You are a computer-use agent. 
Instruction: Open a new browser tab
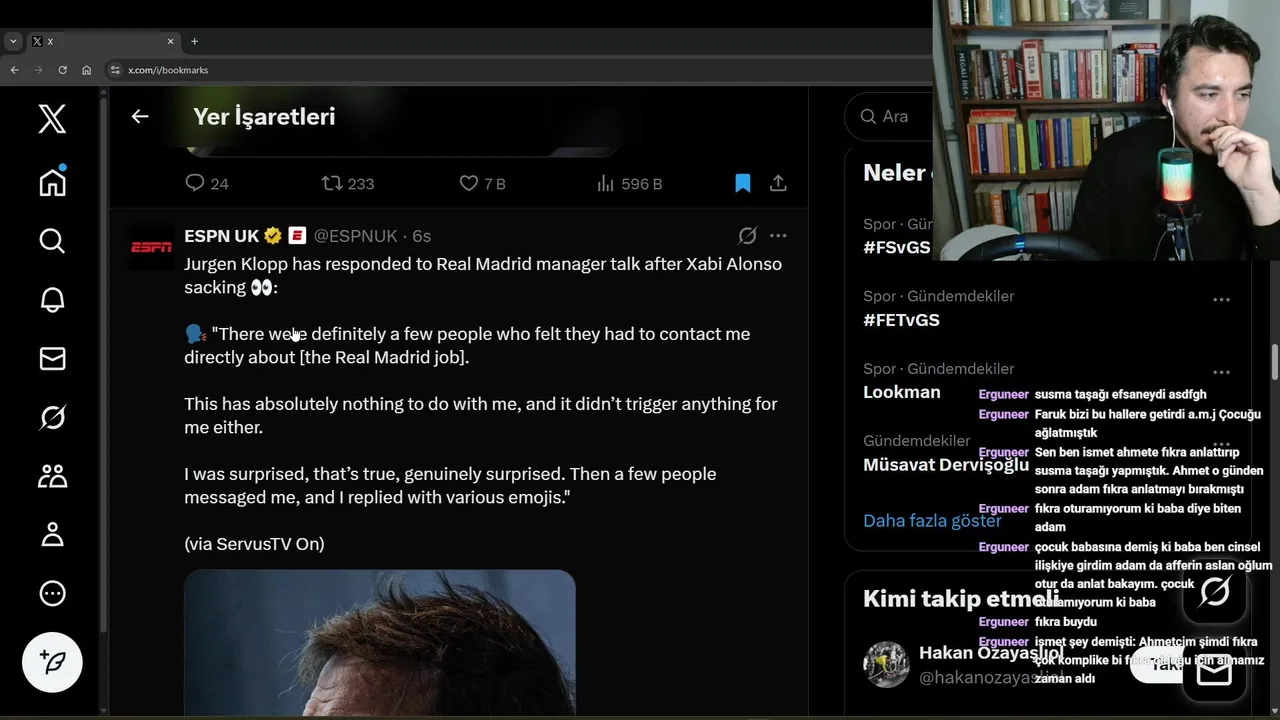(194, 41)
